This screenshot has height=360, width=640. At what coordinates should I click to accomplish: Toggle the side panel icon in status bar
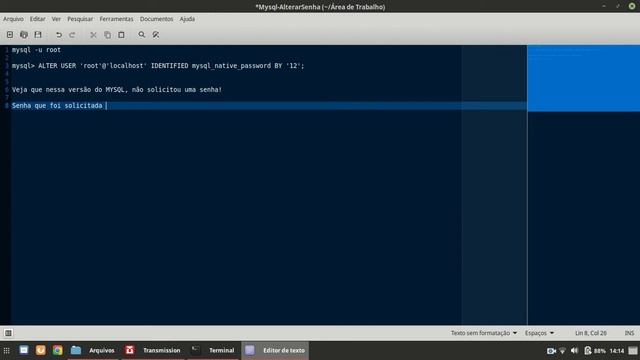pos(8,333)
